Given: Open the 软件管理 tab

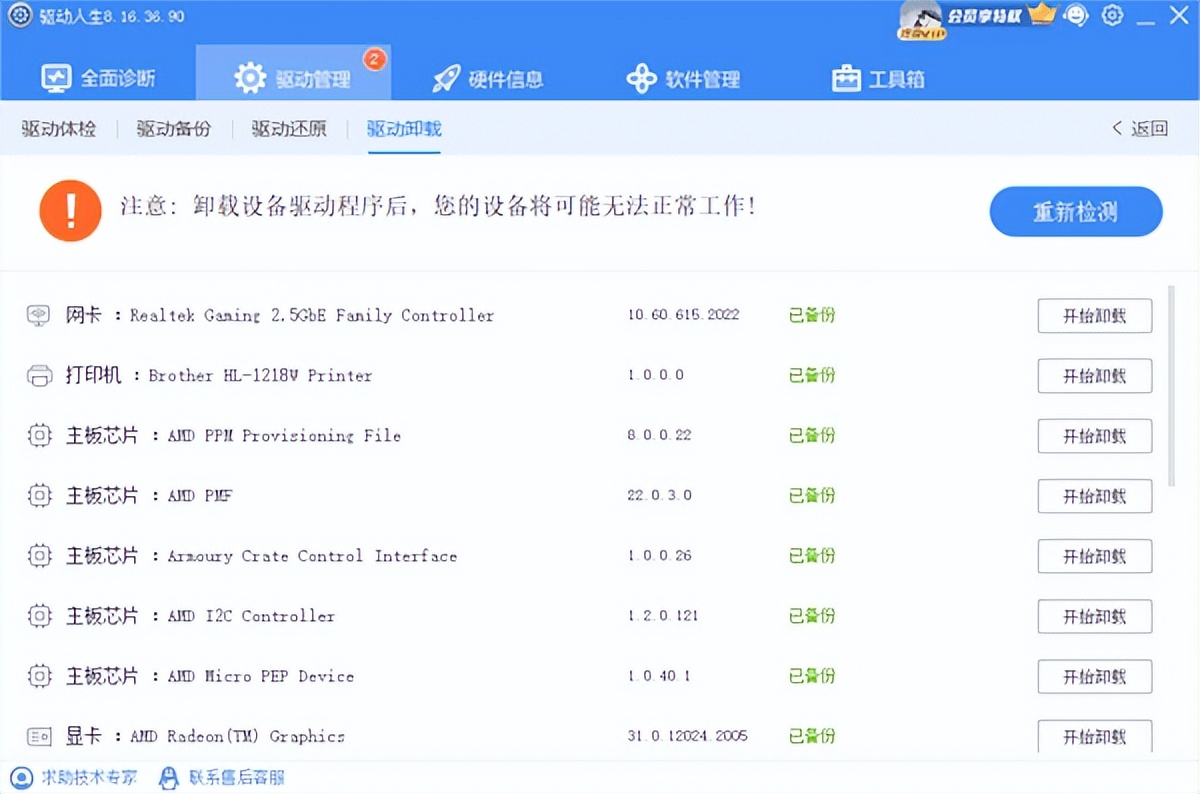Looking at the screenshot, I should [683, 78].
